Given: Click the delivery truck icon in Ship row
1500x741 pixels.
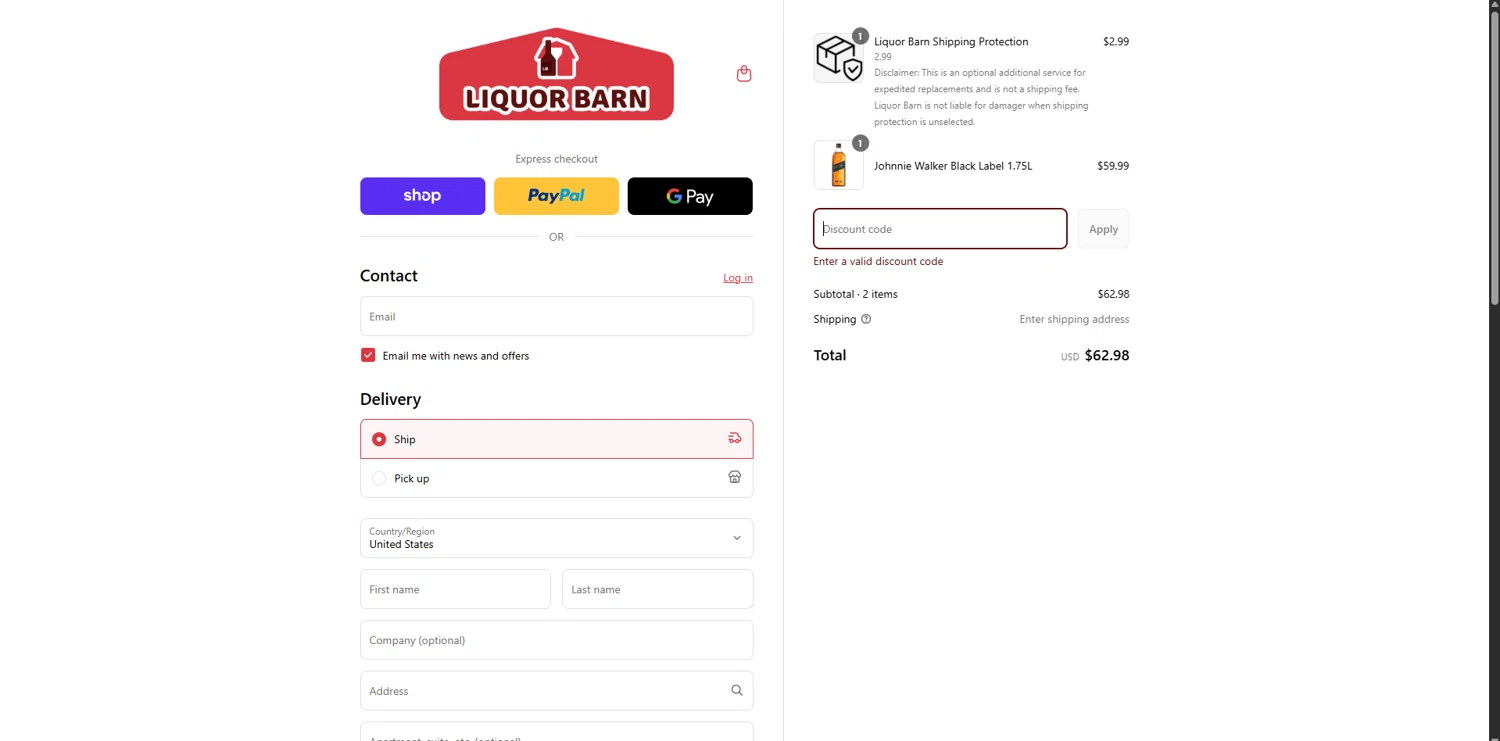Looking at the screenshot, I should [735, 438].
